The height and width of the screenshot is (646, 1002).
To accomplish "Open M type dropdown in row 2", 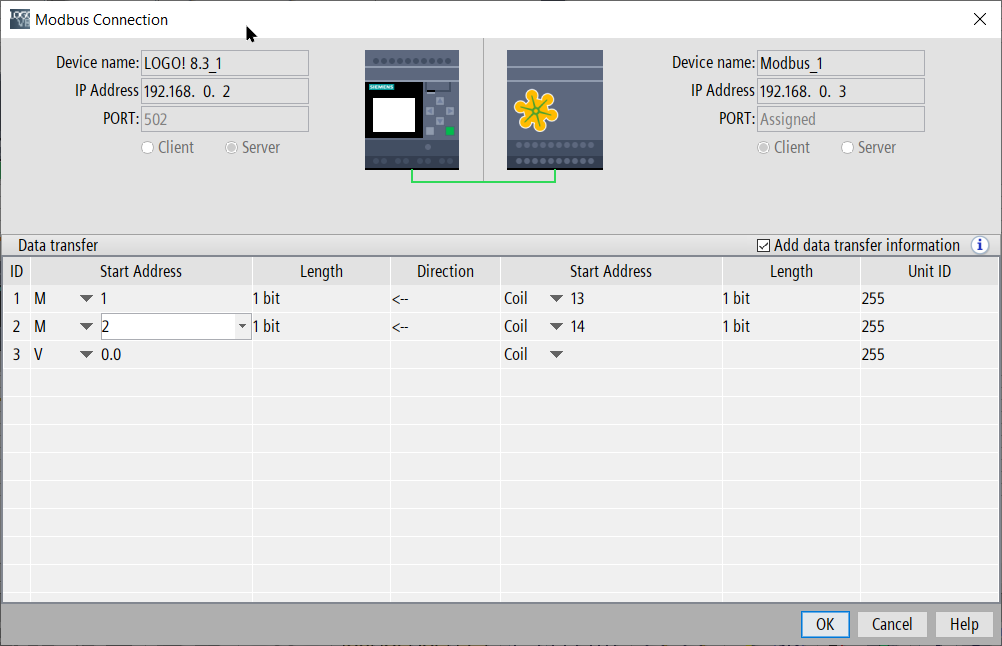I will tap(86, 327).
